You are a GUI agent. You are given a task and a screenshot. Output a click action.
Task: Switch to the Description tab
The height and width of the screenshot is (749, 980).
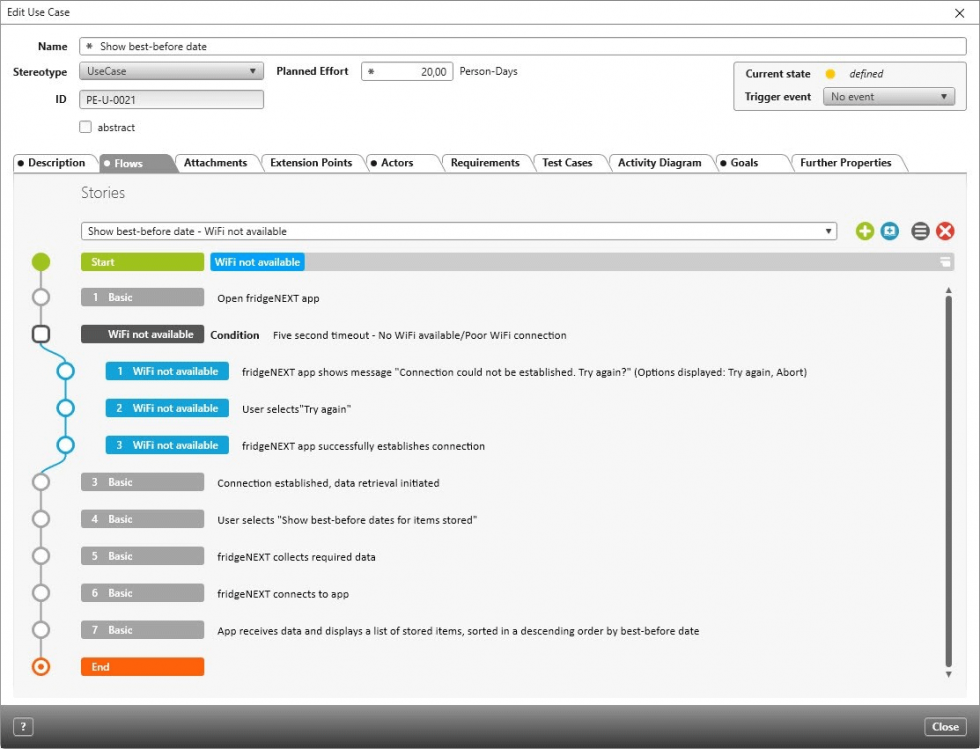point(54,162)
